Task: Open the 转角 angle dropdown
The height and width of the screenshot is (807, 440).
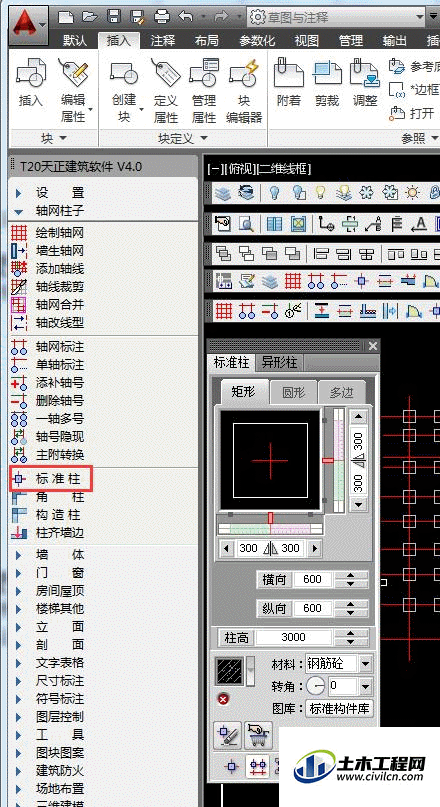Action: point(365,686)
